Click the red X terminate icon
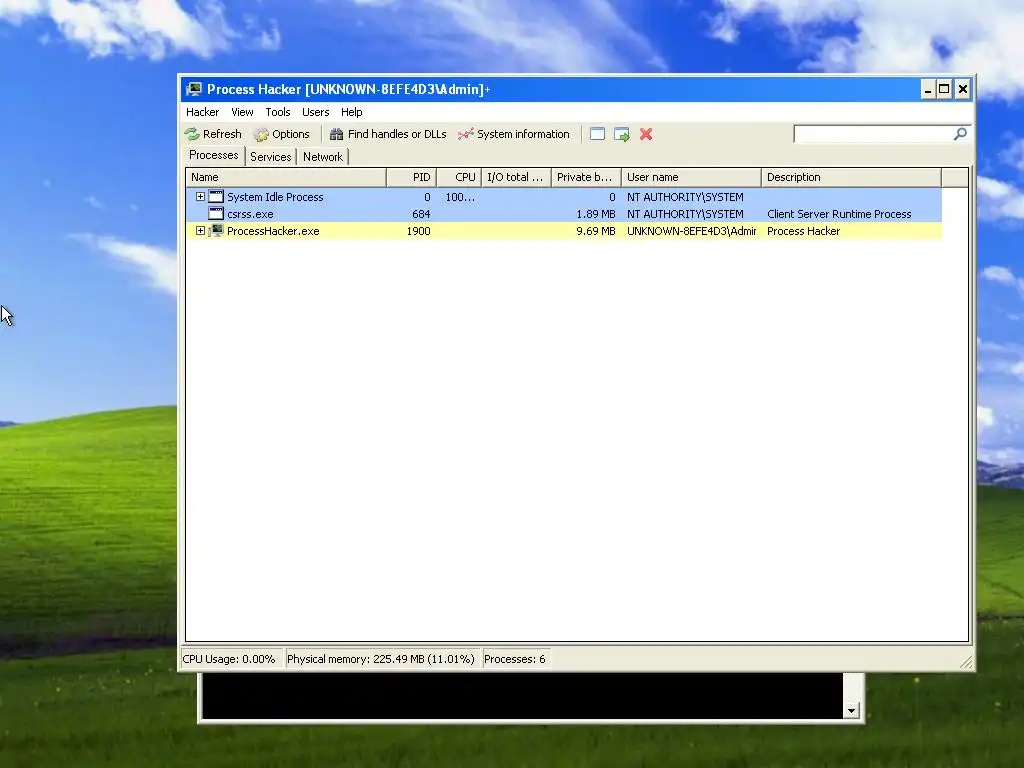Viewport: 1024px width, 768px height. point(646,134)
